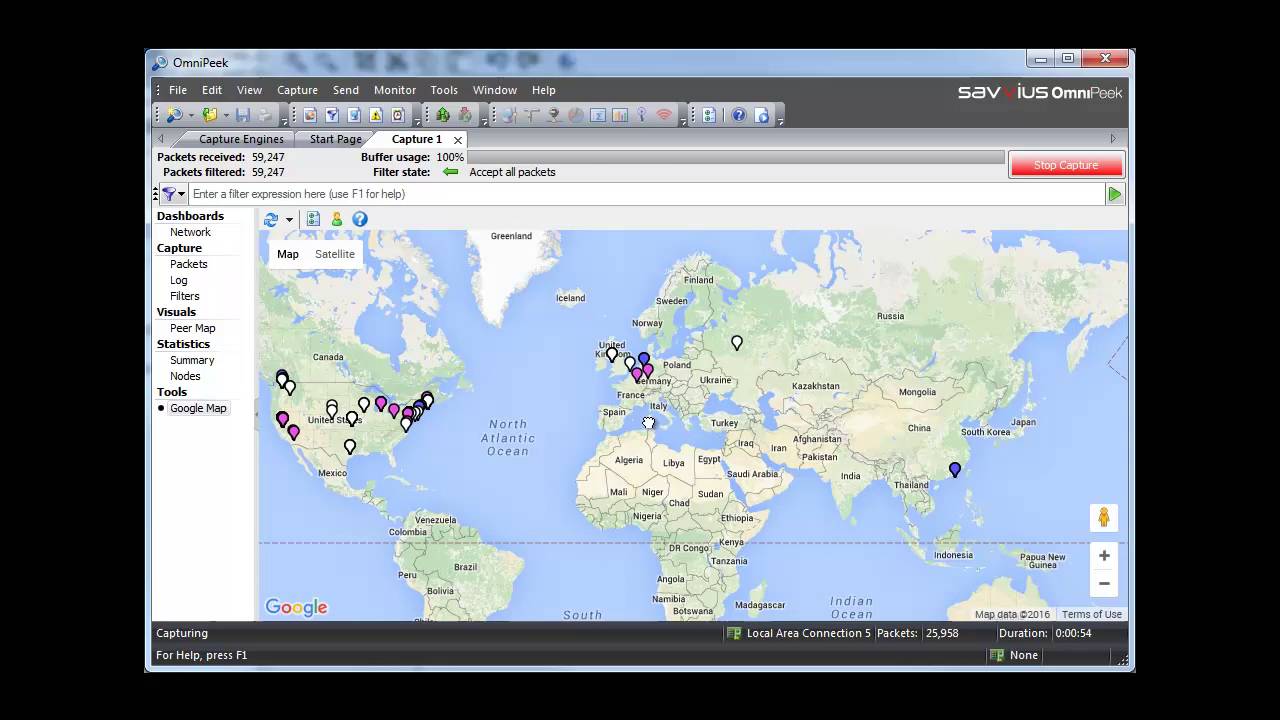Click the alarm warning triangle toolbar icon
Screen dimensions: 1280x720
pyautogui.click(x=376, y=115)
